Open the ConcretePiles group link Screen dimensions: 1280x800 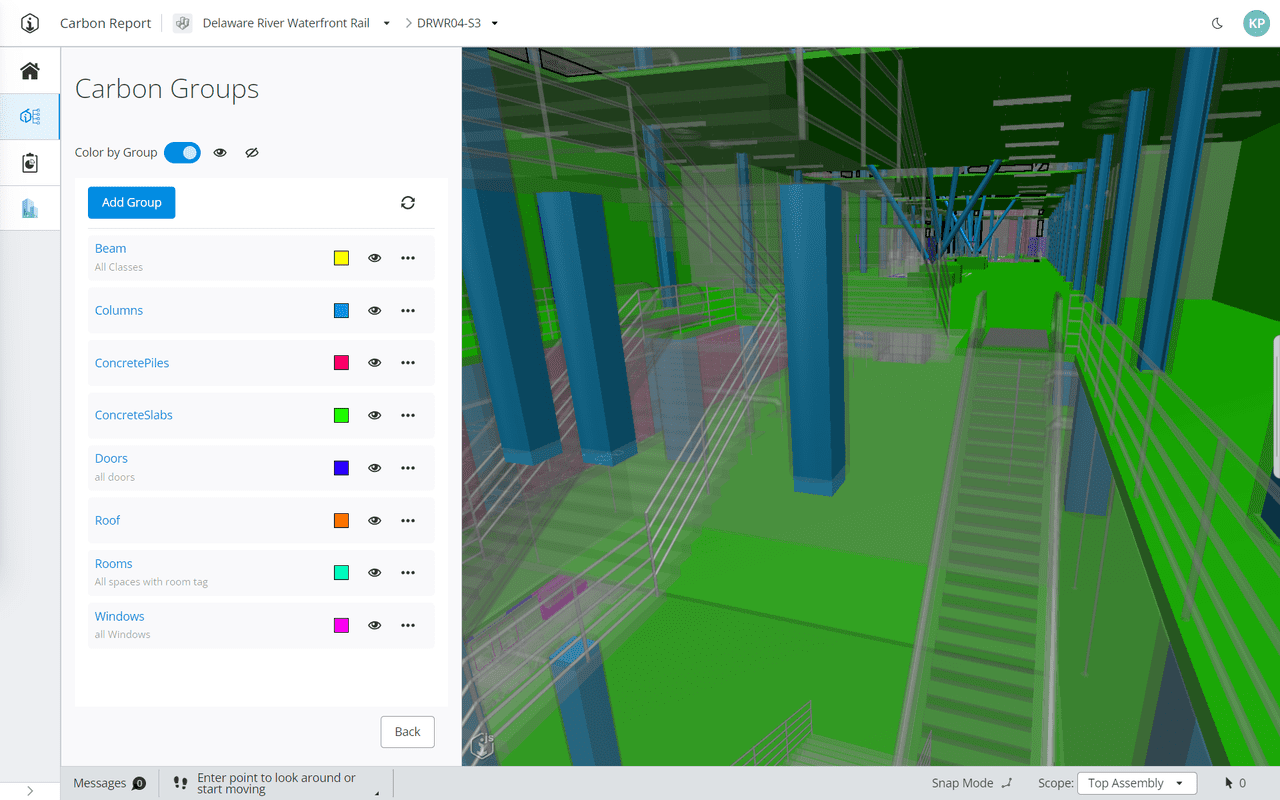point(131,362)
